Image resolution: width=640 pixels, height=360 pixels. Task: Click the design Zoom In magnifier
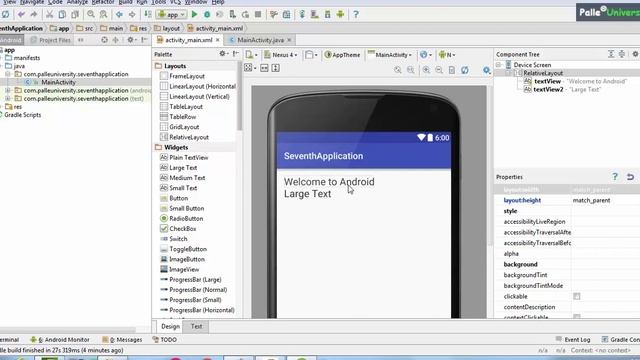(x=426, y=70)
